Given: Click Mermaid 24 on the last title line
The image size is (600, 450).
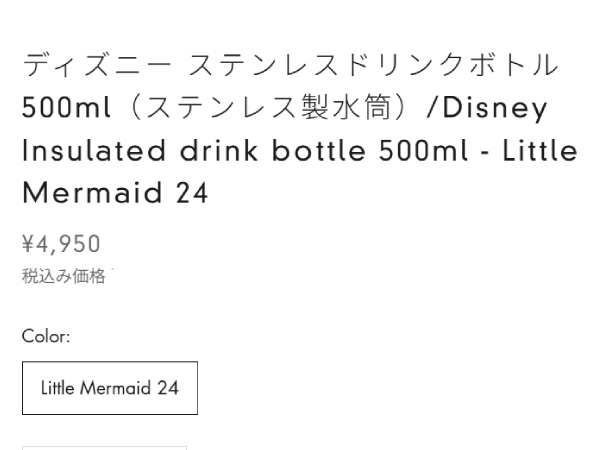Looking at the screenshot, I should (115, 193).
